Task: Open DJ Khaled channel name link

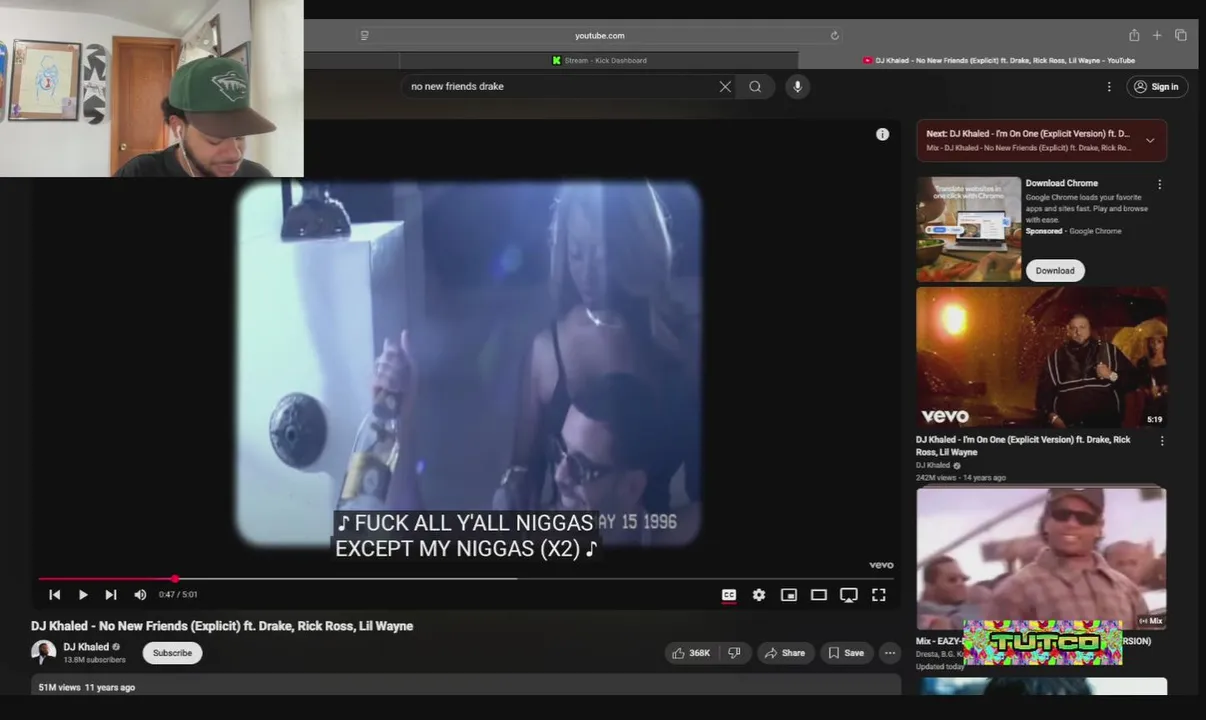Action: tap(87, 648)
